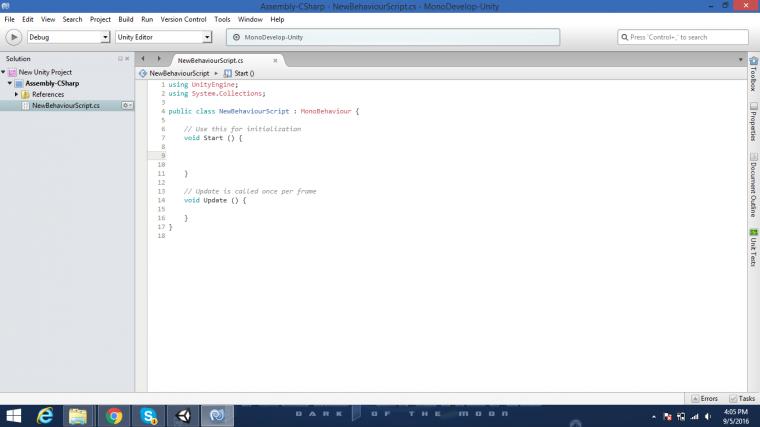Click the 'void Update () {' code line

point(215,200)
